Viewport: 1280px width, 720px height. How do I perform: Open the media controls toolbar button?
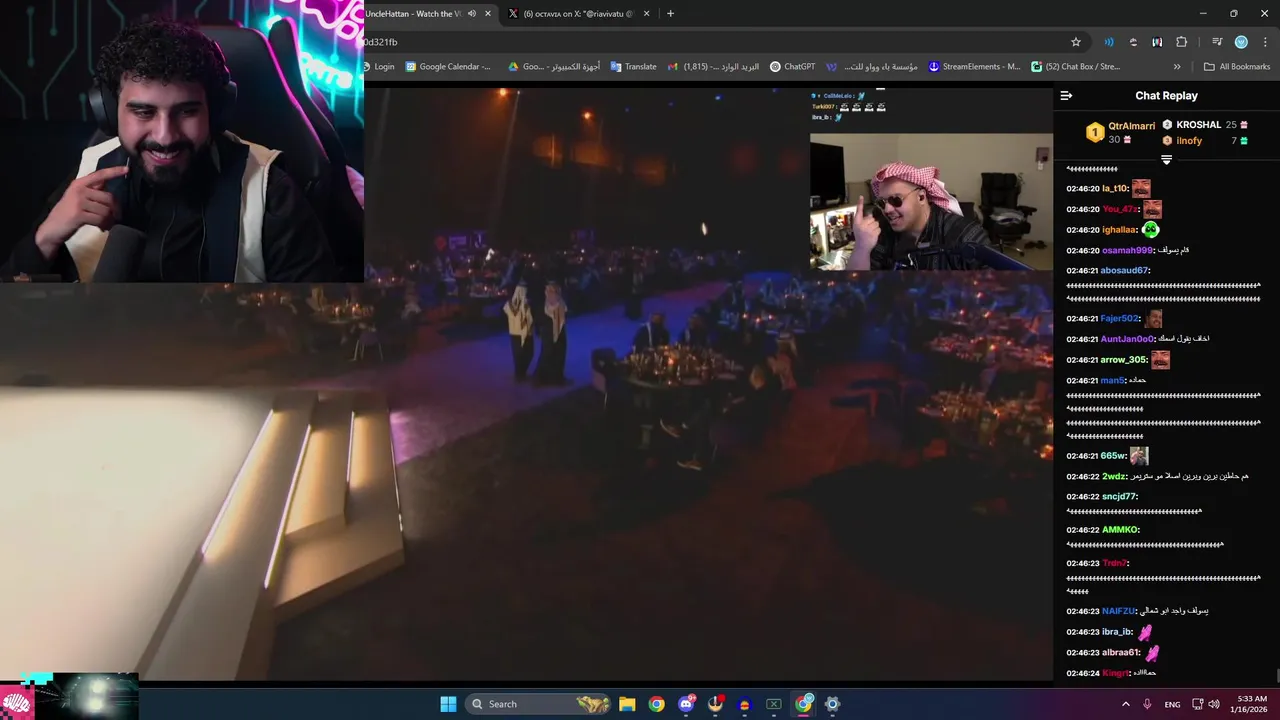click(1217, 42)
